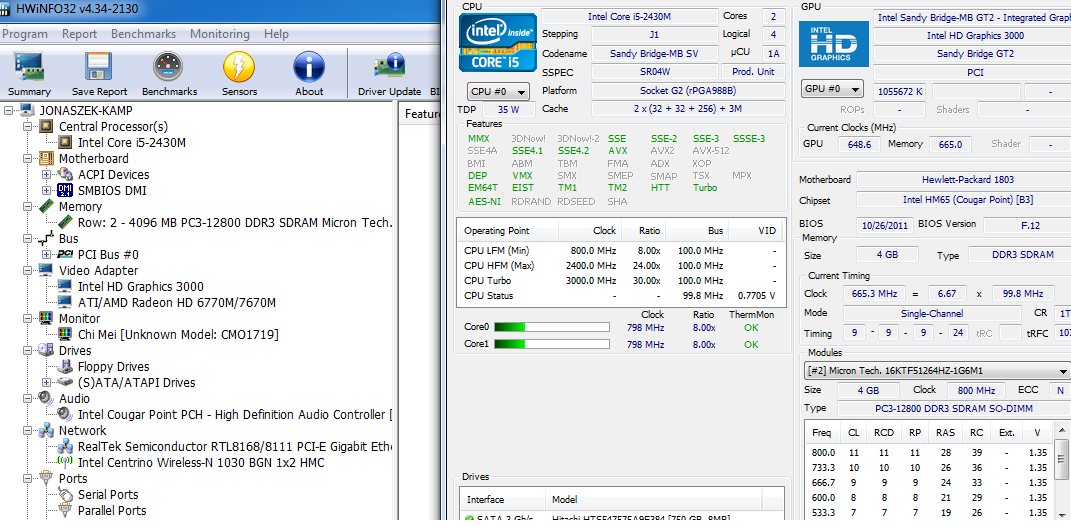Image resolution: width=1071 pixels, height=527 pixels.
Task: Click the Network node icon
Action: click(47, 430)
